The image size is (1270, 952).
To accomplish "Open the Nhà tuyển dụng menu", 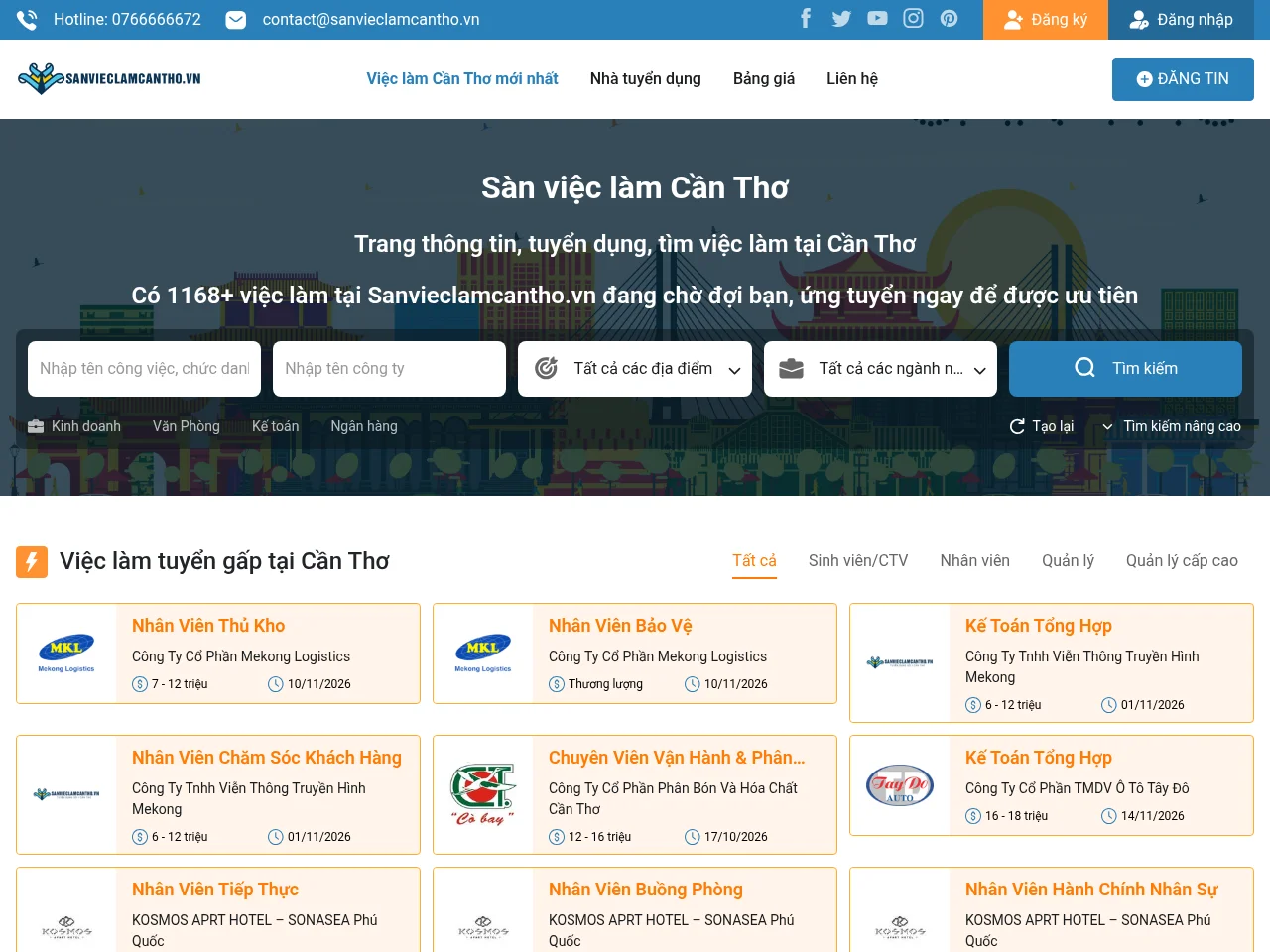I will [646, 78].
